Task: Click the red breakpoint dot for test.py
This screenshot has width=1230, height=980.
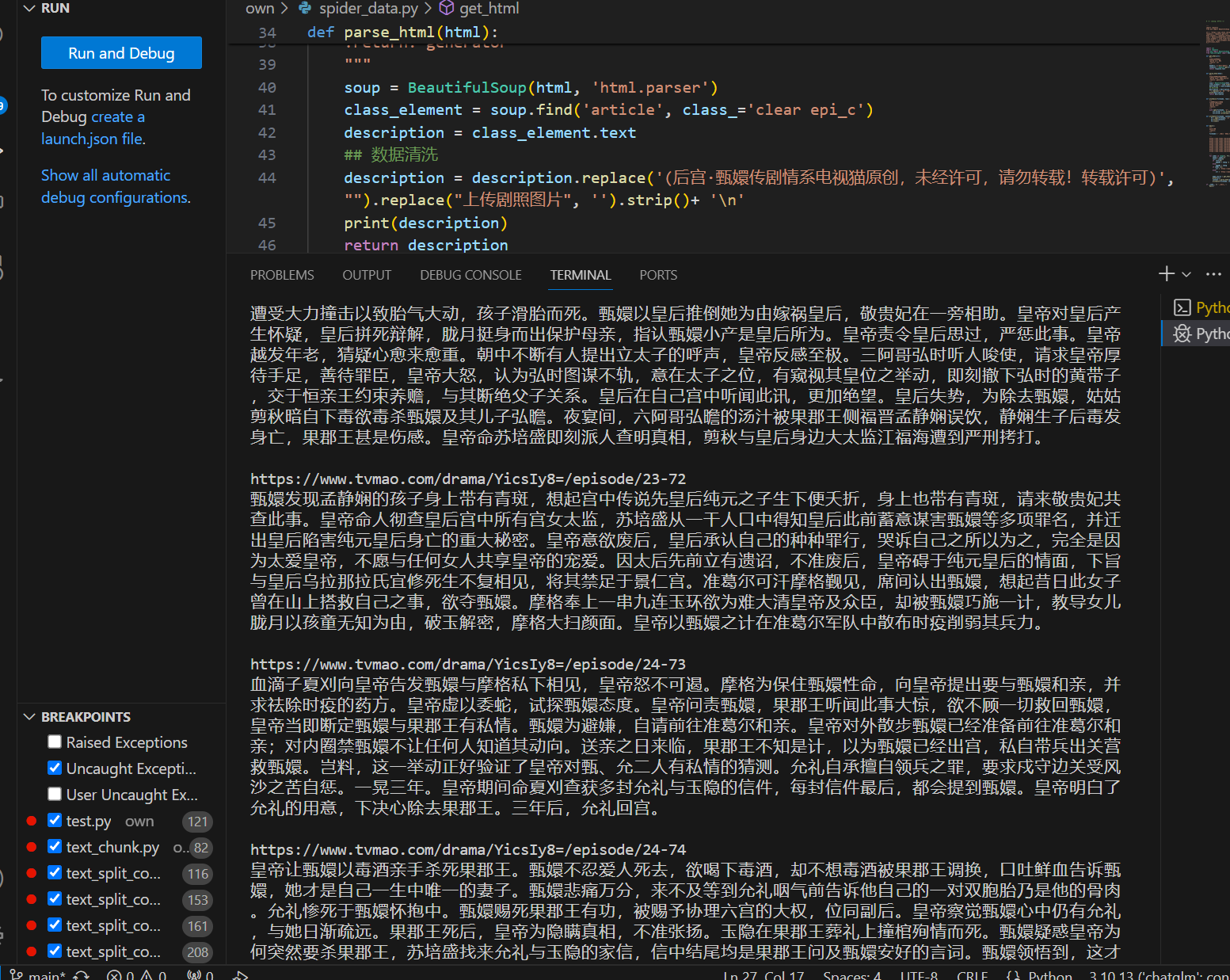Action: (x=32, y=821)
